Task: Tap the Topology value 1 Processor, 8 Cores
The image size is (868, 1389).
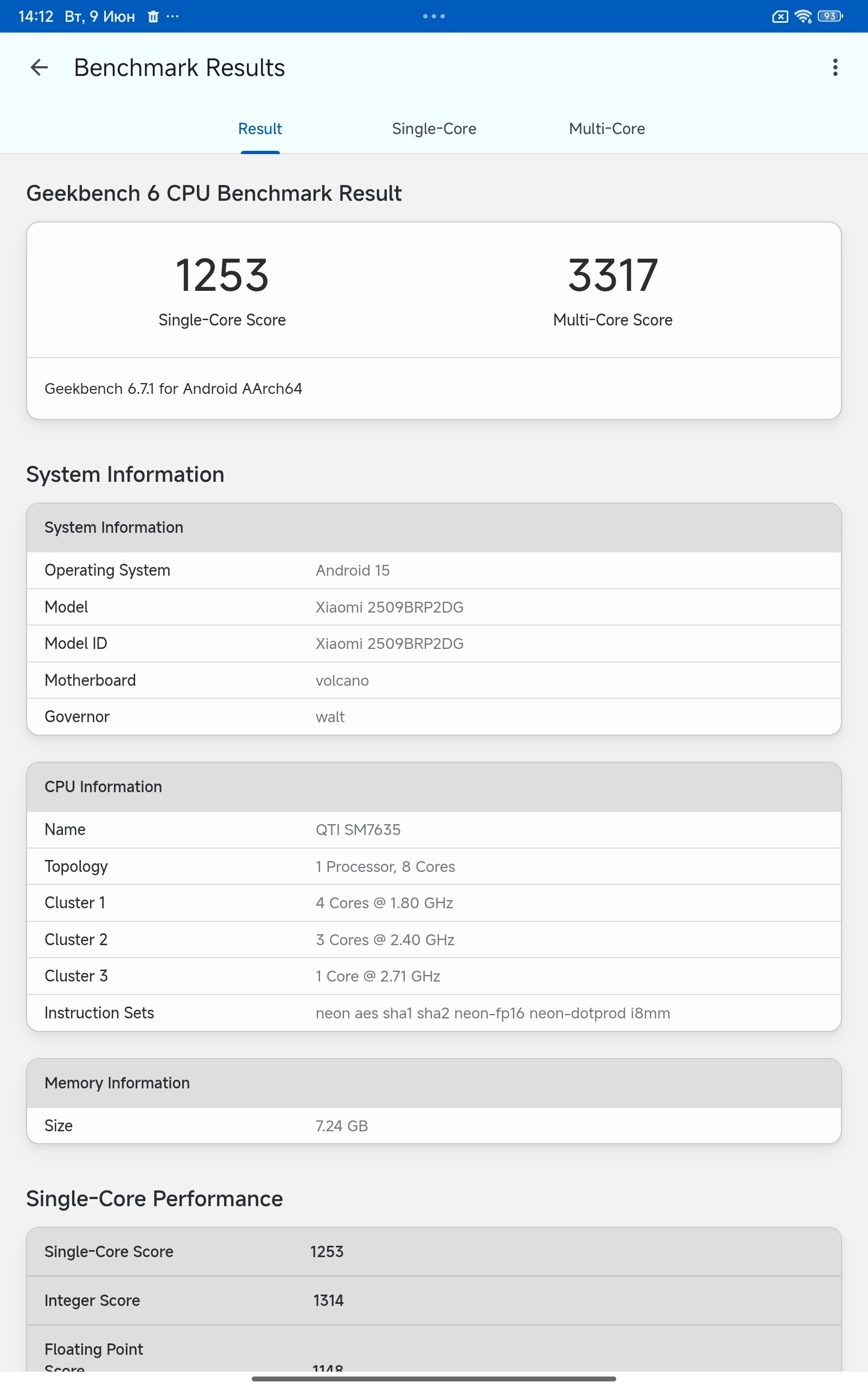Action: [385, 866]
